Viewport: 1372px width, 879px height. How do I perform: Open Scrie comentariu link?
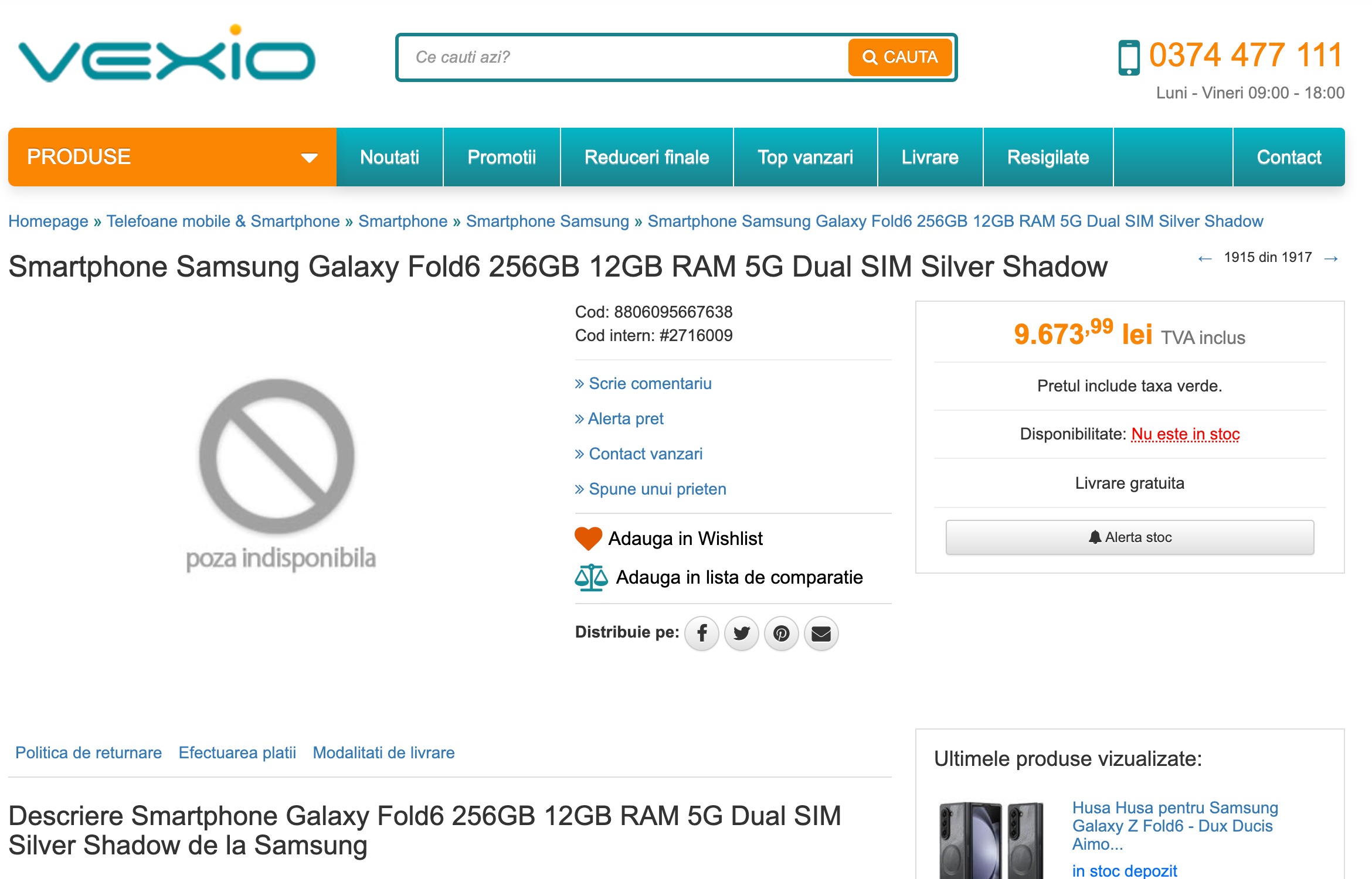coord(650,384)
